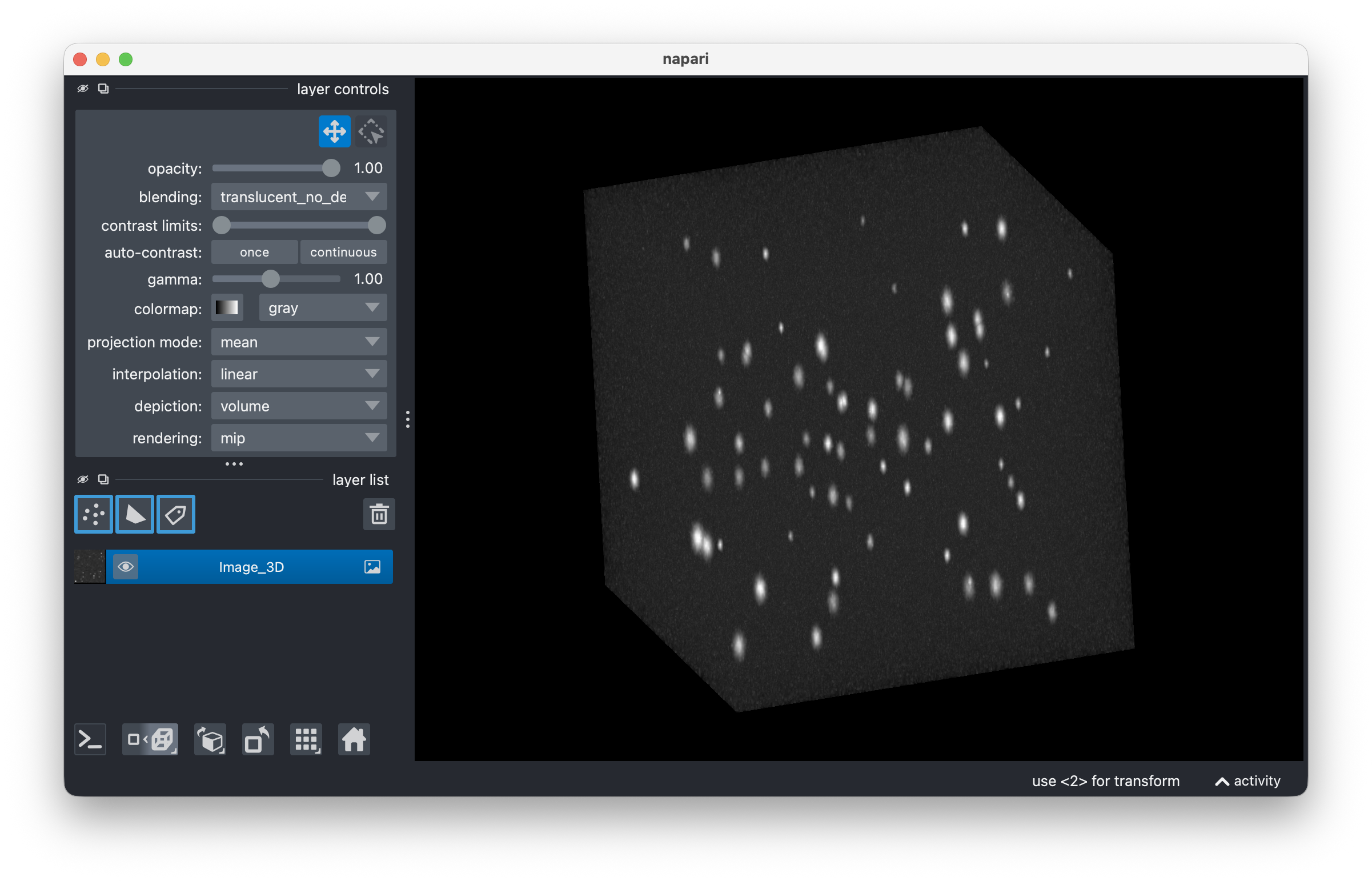Image resolution: width=1372 pixels, height=881 pixels.
Task: Open the blending dropdown
Action: point(299,197)
